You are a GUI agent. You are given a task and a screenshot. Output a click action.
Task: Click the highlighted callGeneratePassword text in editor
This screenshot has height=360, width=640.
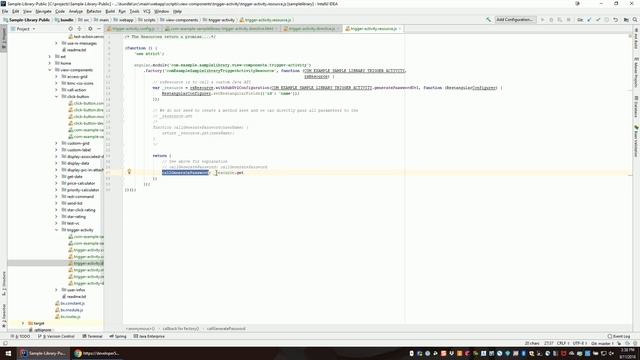coord(185,173)
